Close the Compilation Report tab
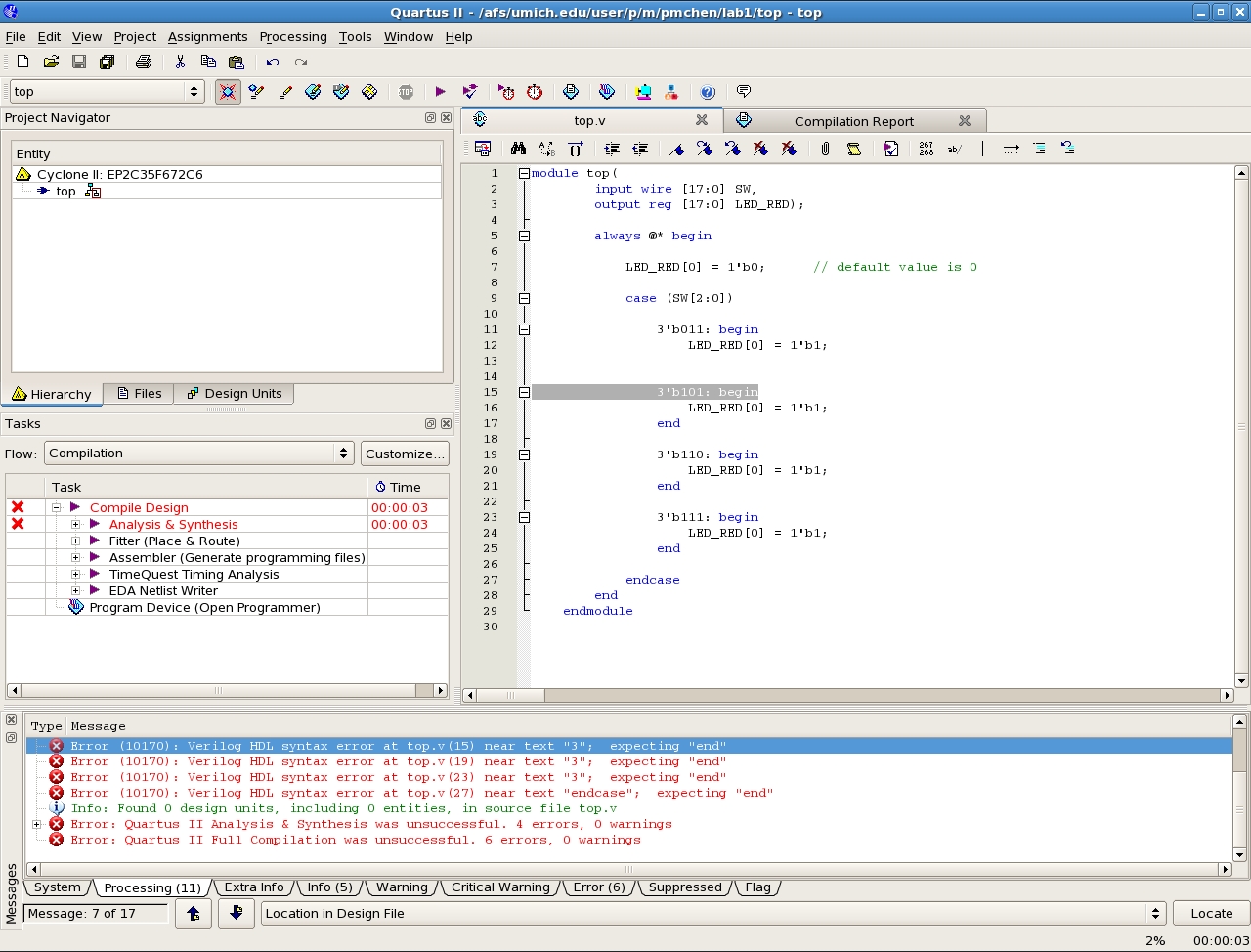The image size is (1251, 952). [964, 120]
